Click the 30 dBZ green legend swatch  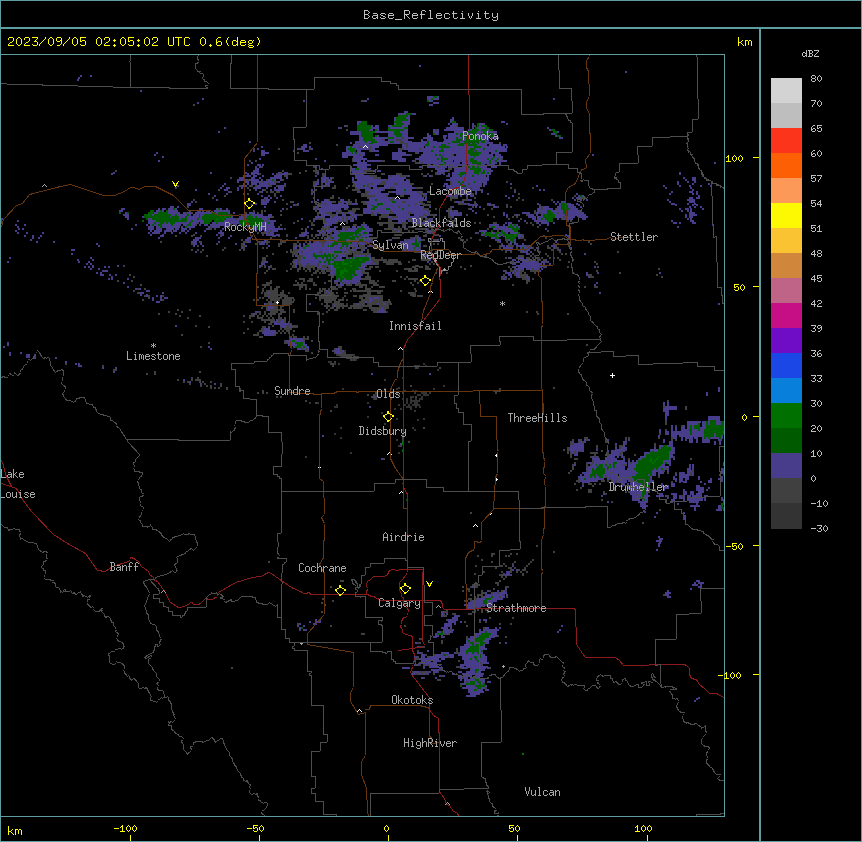(786, 416)
